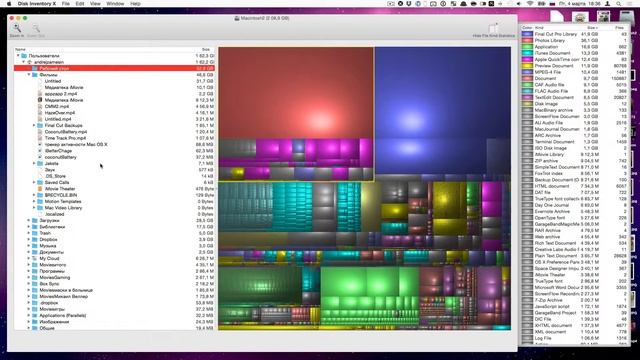Image resolution: width=640 pixels, height=360 pixels.
Task: Click the Wi-Fi status icon
Action: pos(530,4)
